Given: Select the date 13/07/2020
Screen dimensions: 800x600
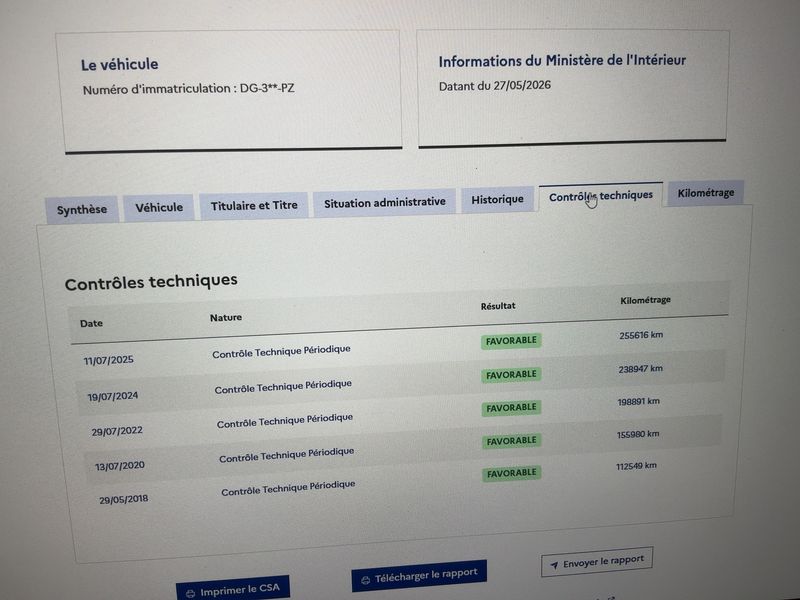Looking at the screenshot, I should (x=120, y=466).
